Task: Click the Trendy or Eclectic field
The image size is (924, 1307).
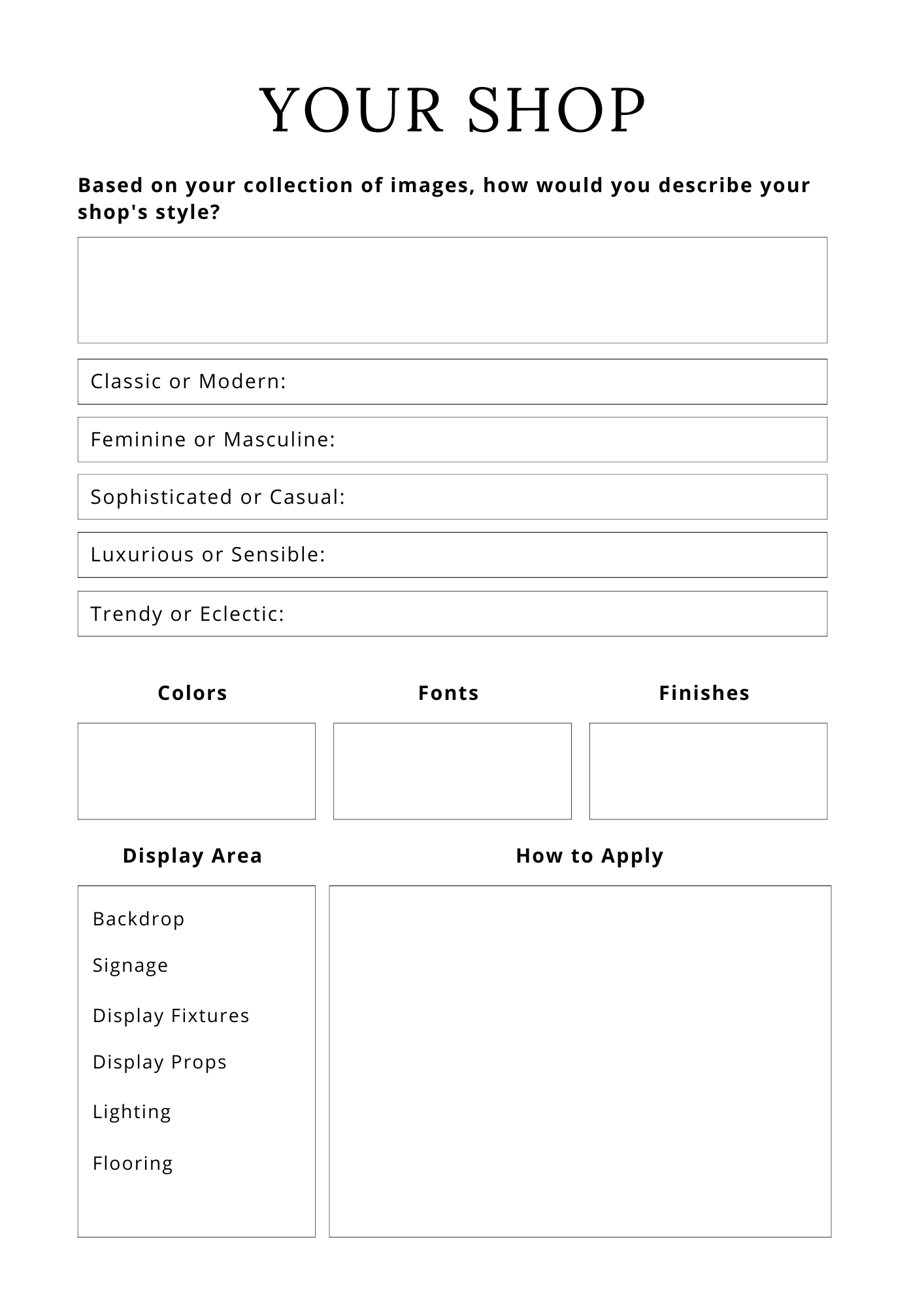Action: tap(452, 614)
